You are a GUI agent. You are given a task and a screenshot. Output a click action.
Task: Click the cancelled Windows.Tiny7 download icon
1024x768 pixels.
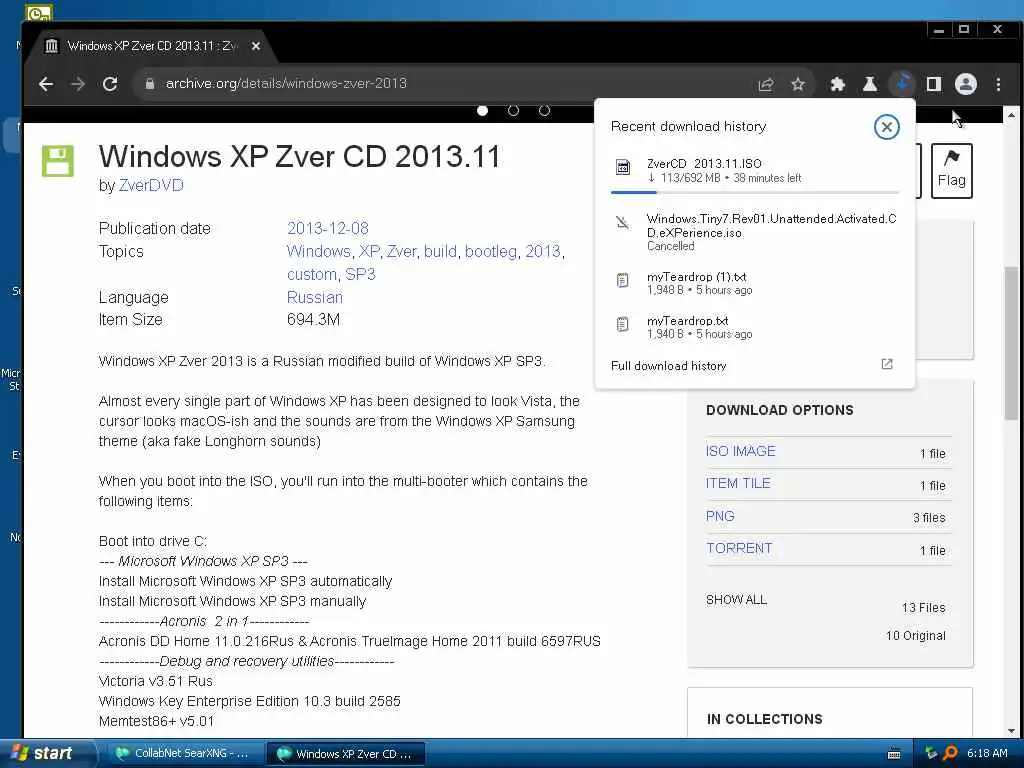tap(623, 223)
